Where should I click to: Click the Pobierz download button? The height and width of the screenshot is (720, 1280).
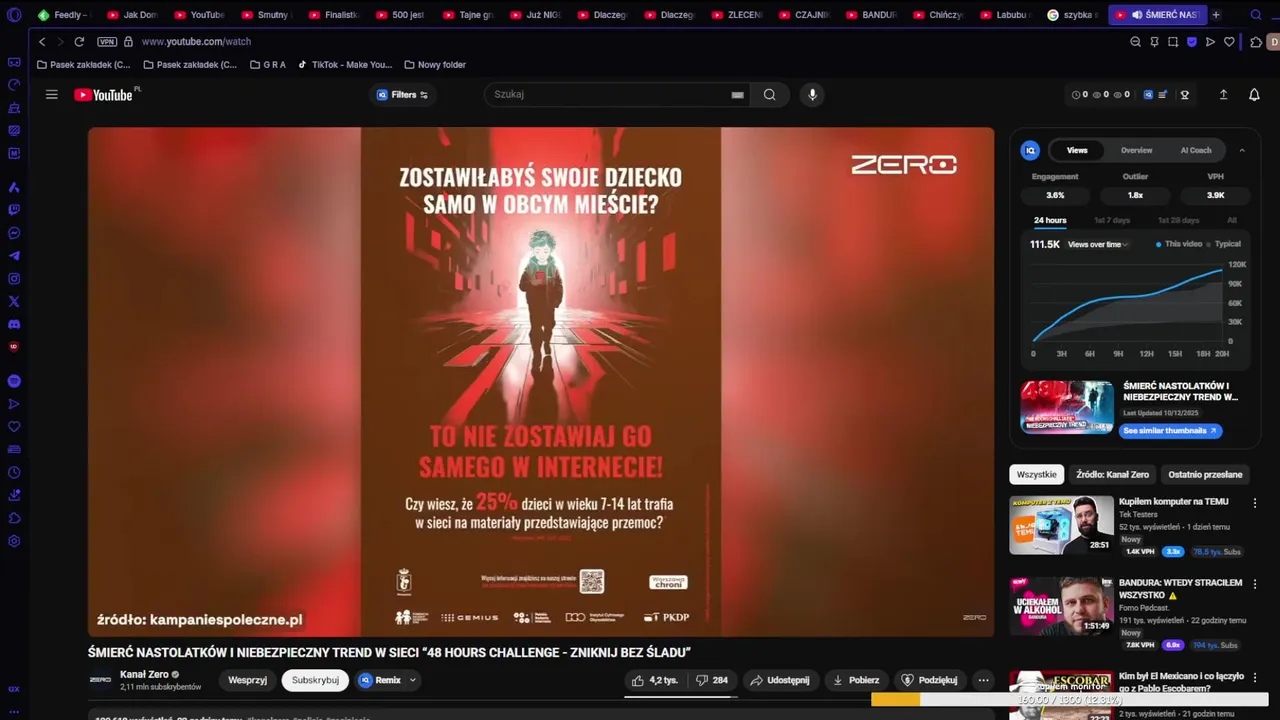click(x=856, y=680)
